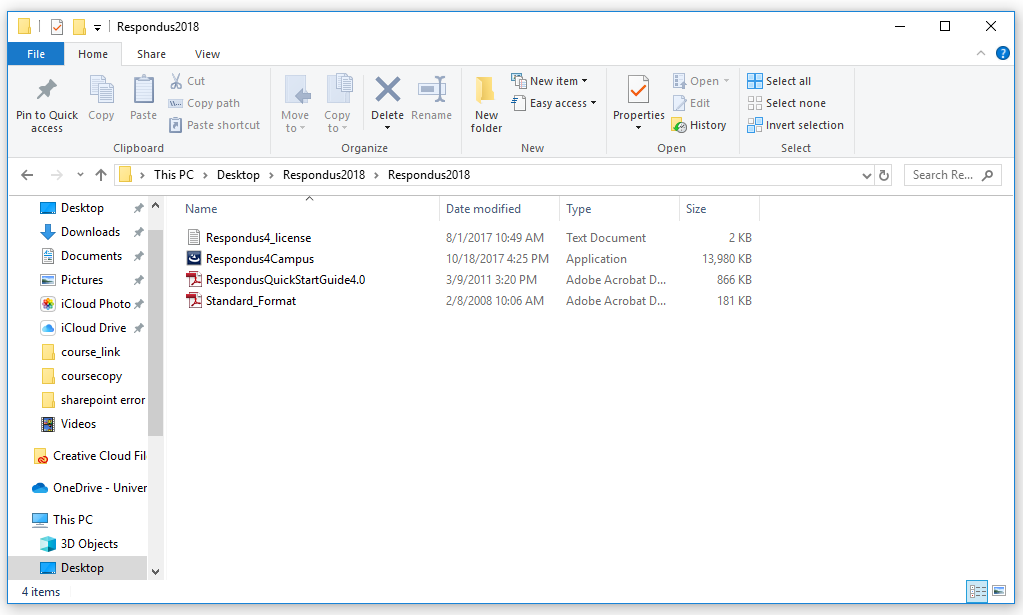Open the coursecopy folder in sidebar
The height and width of the screenshot is (615, 1023).
(x=91, y=376)
